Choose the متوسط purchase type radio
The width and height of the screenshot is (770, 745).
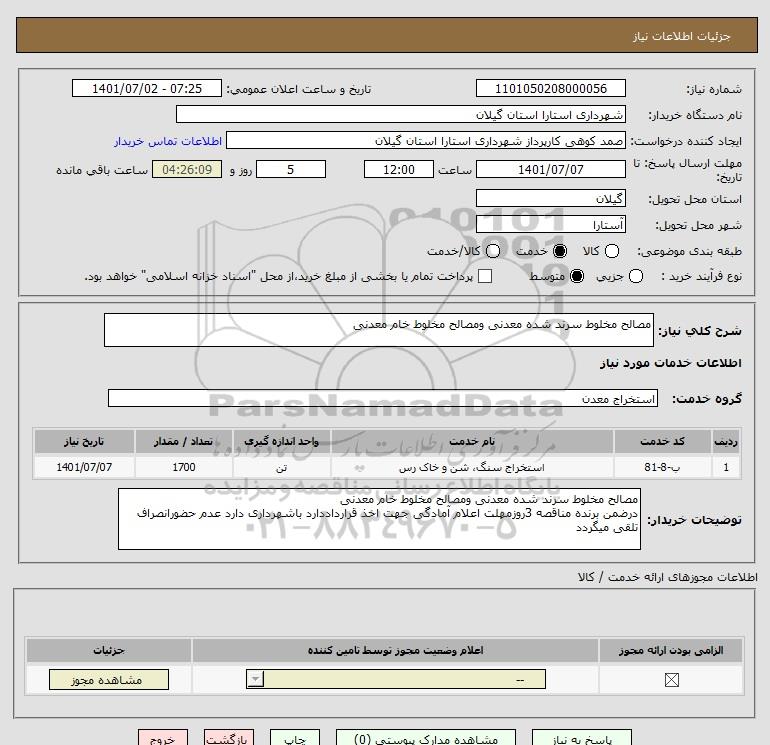pyautogui.click(x=577, y=276)
